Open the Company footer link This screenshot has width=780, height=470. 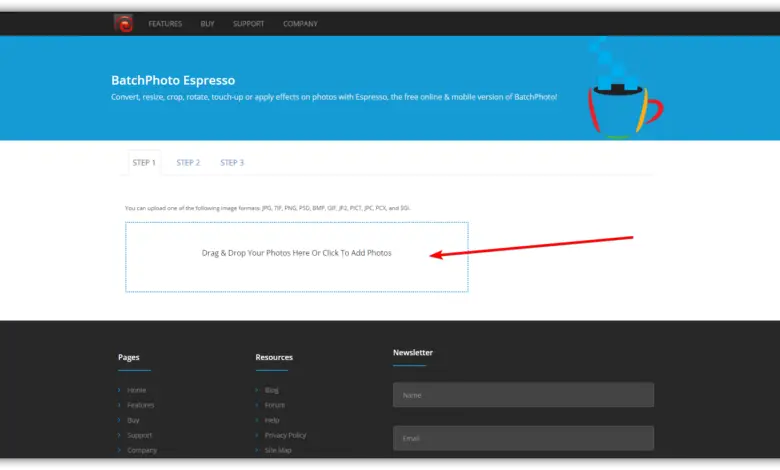pos(142,450)
